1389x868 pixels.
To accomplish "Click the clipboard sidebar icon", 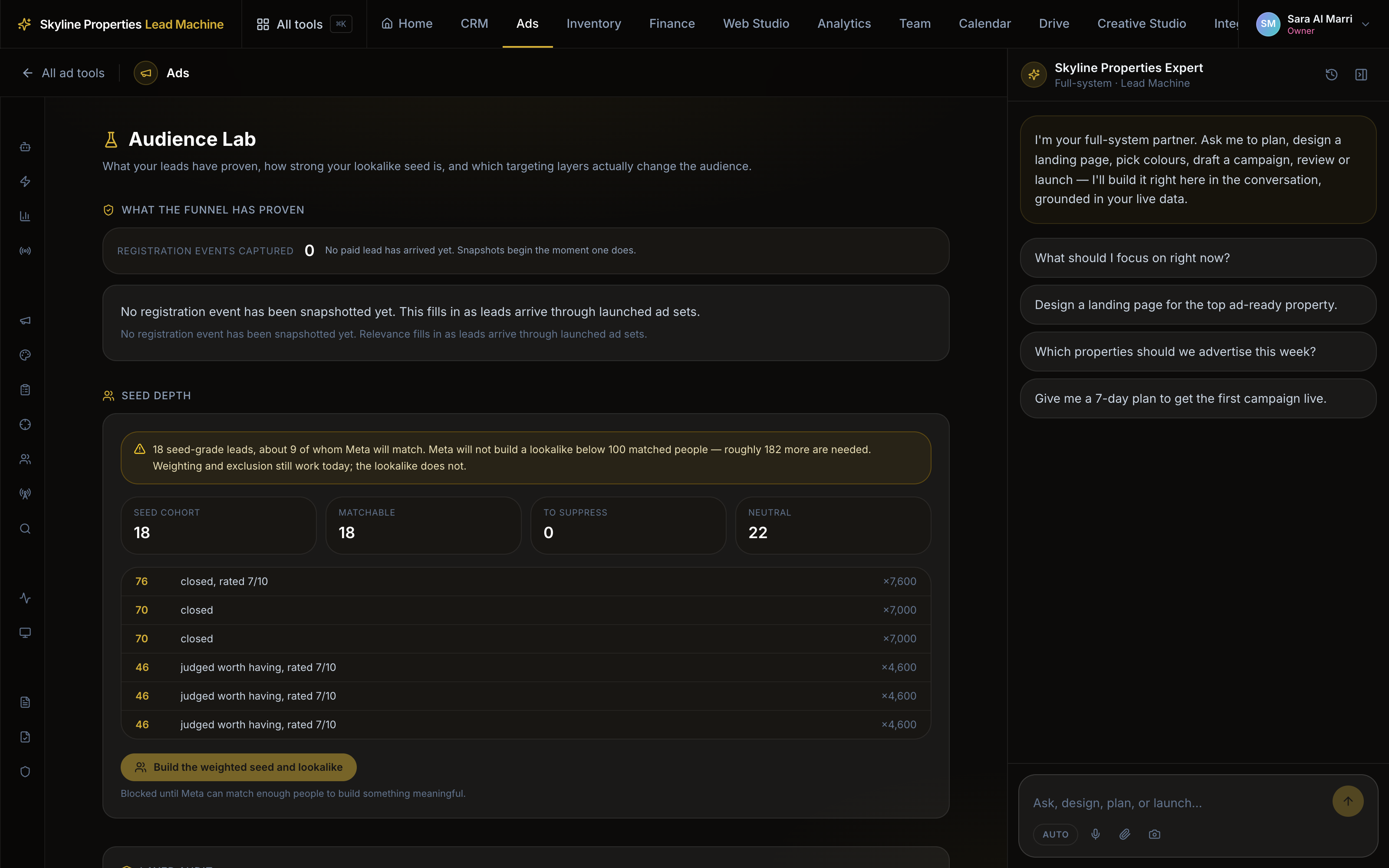I will tap(25, 390).
